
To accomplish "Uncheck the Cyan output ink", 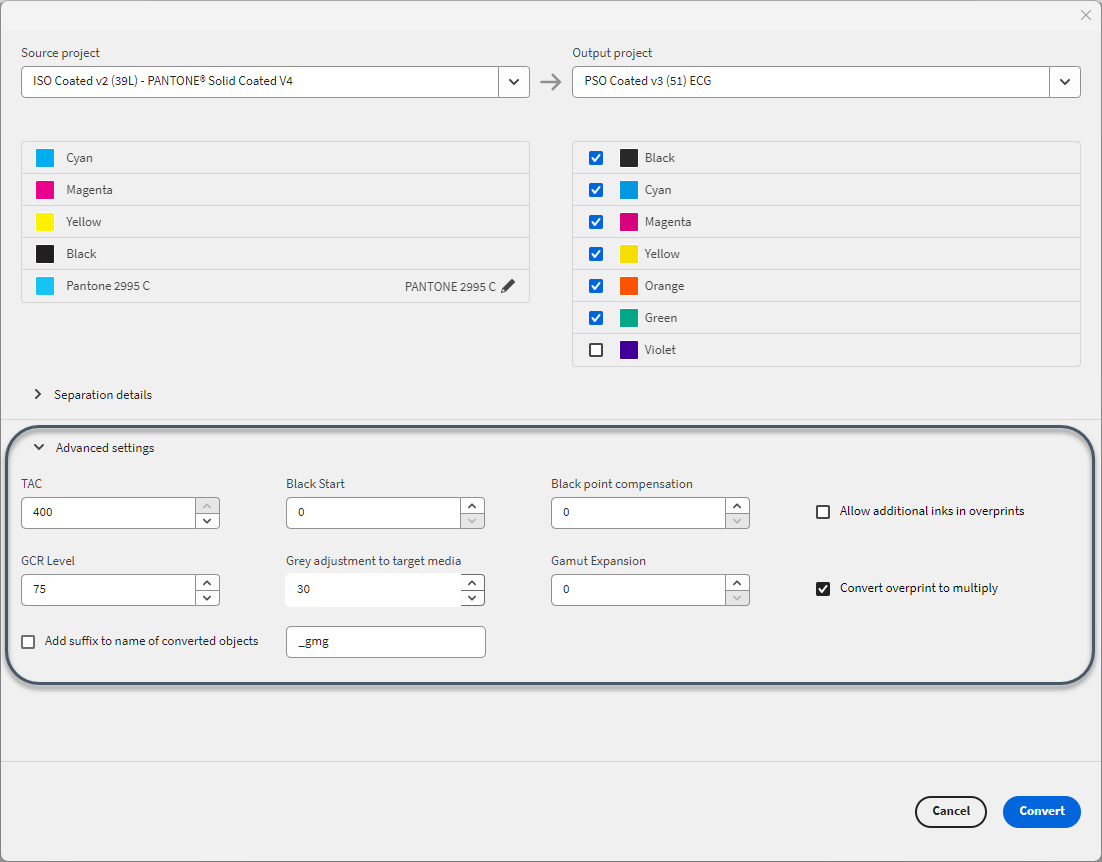I will [x=596, y=190].
